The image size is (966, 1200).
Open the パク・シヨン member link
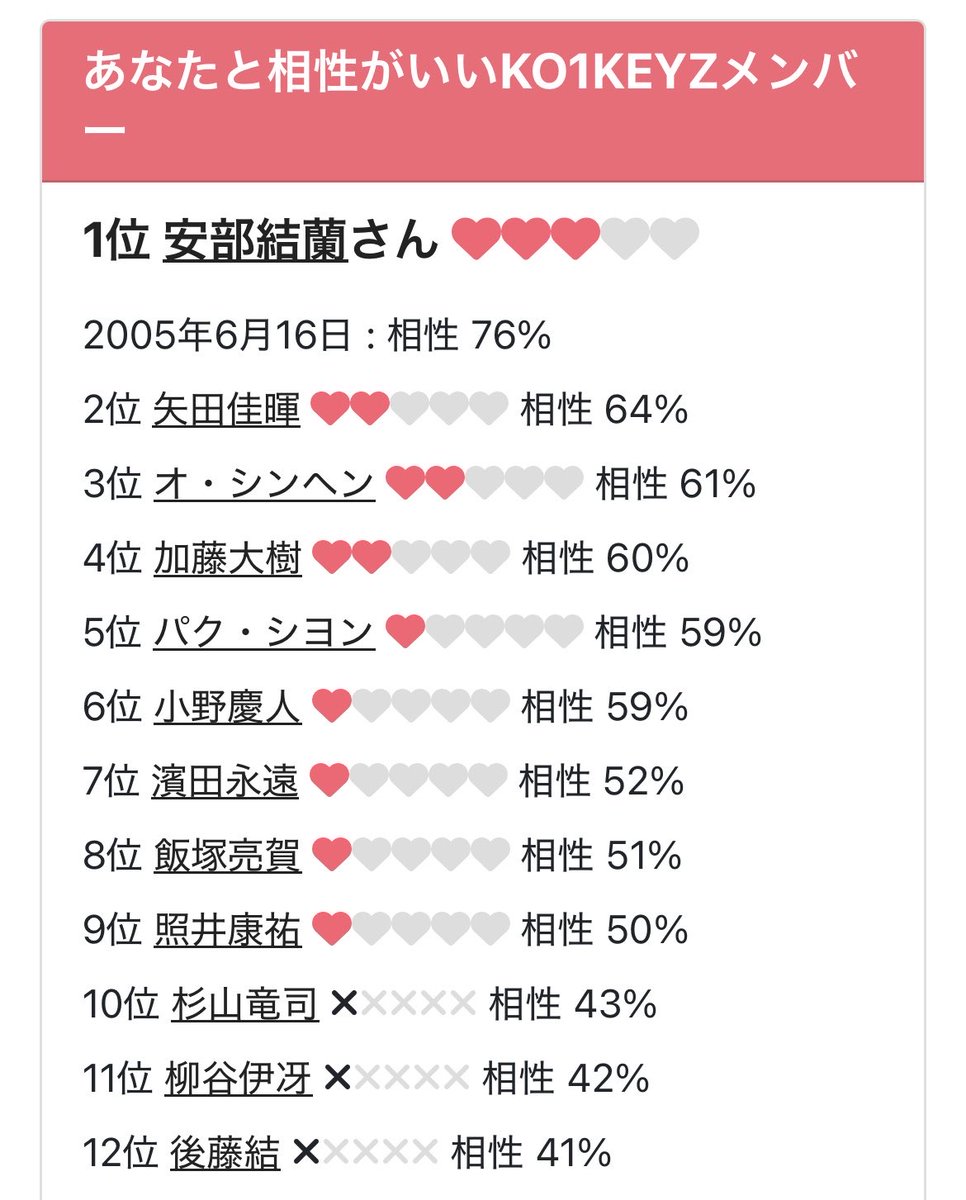[264, 633]
